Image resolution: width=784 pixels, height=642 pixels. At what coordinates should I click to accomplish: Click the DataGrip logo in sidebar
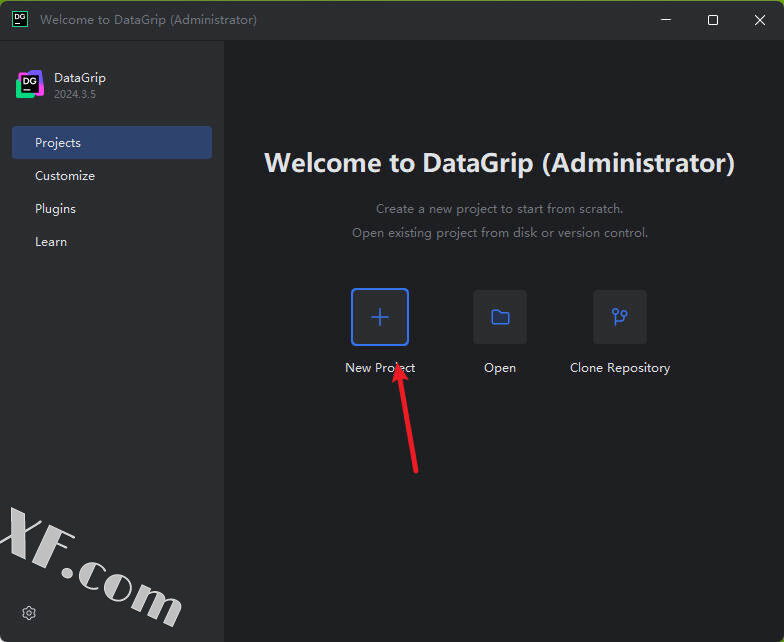tap(30, 84)
